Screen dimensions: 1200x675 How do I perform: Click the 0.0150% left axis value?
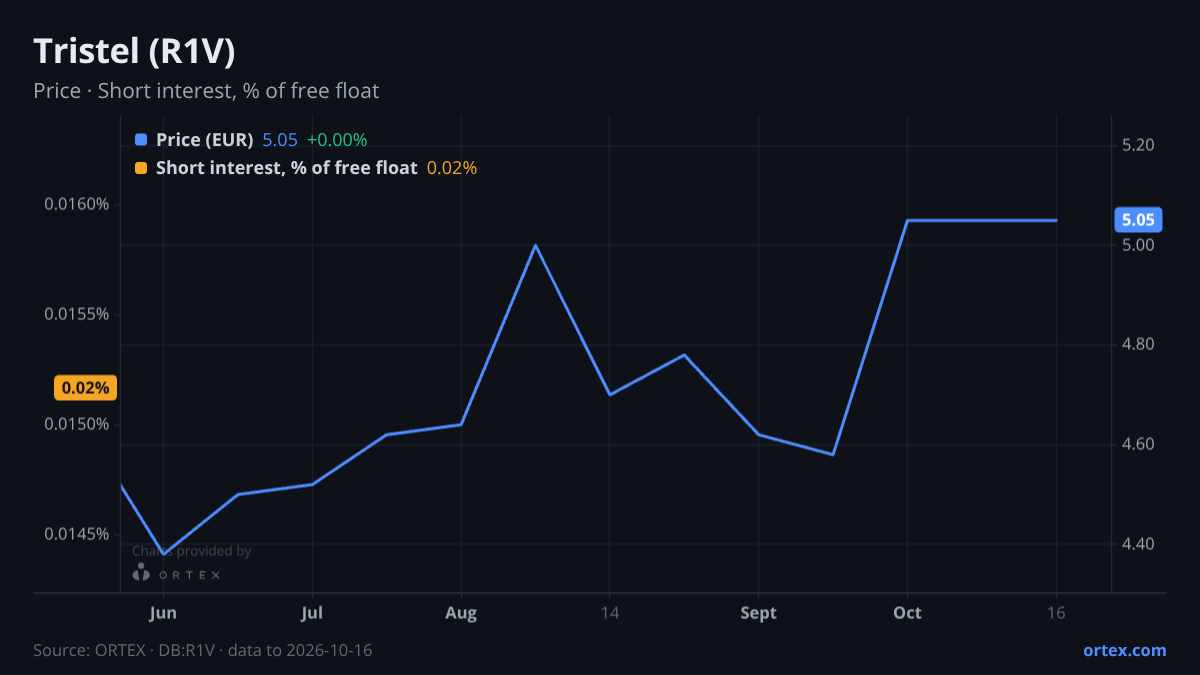[76, 424]
